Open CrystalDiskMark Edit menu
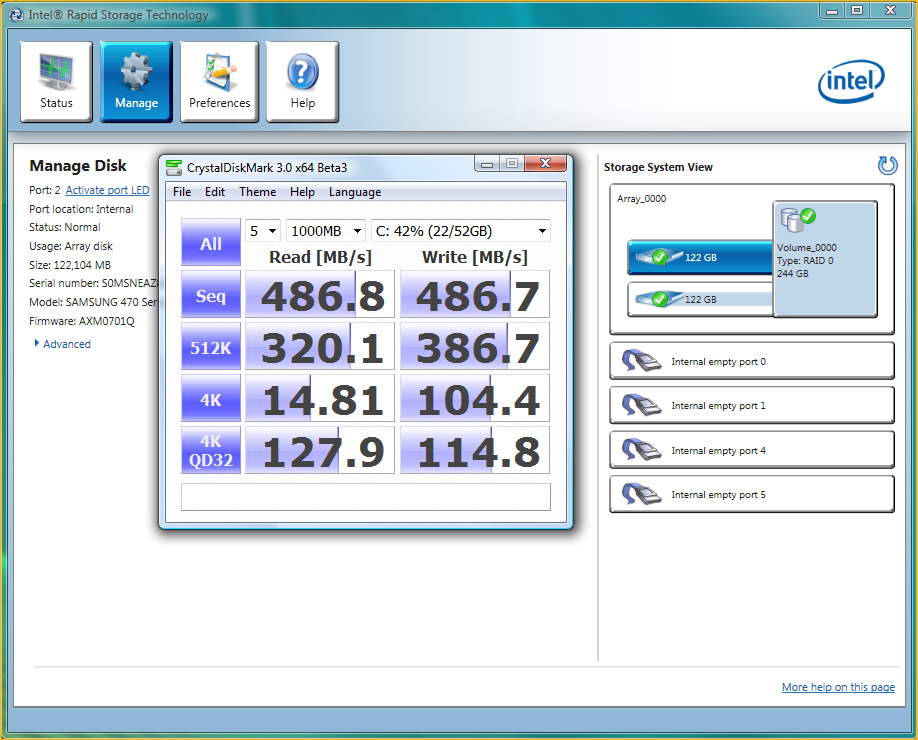 point(215,192)
